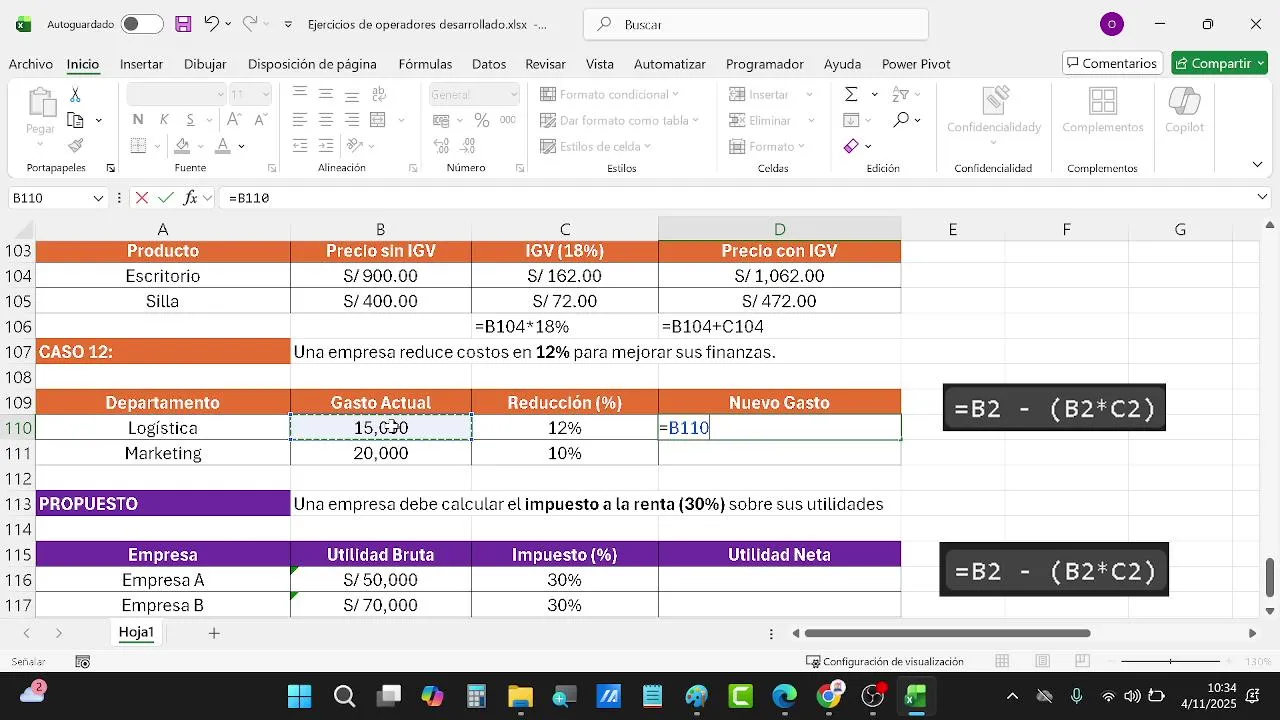Collapse the ribbon with chevron
This screenshot has width=1280, height=720.
pyautogui.click(x=1258, y=165)
